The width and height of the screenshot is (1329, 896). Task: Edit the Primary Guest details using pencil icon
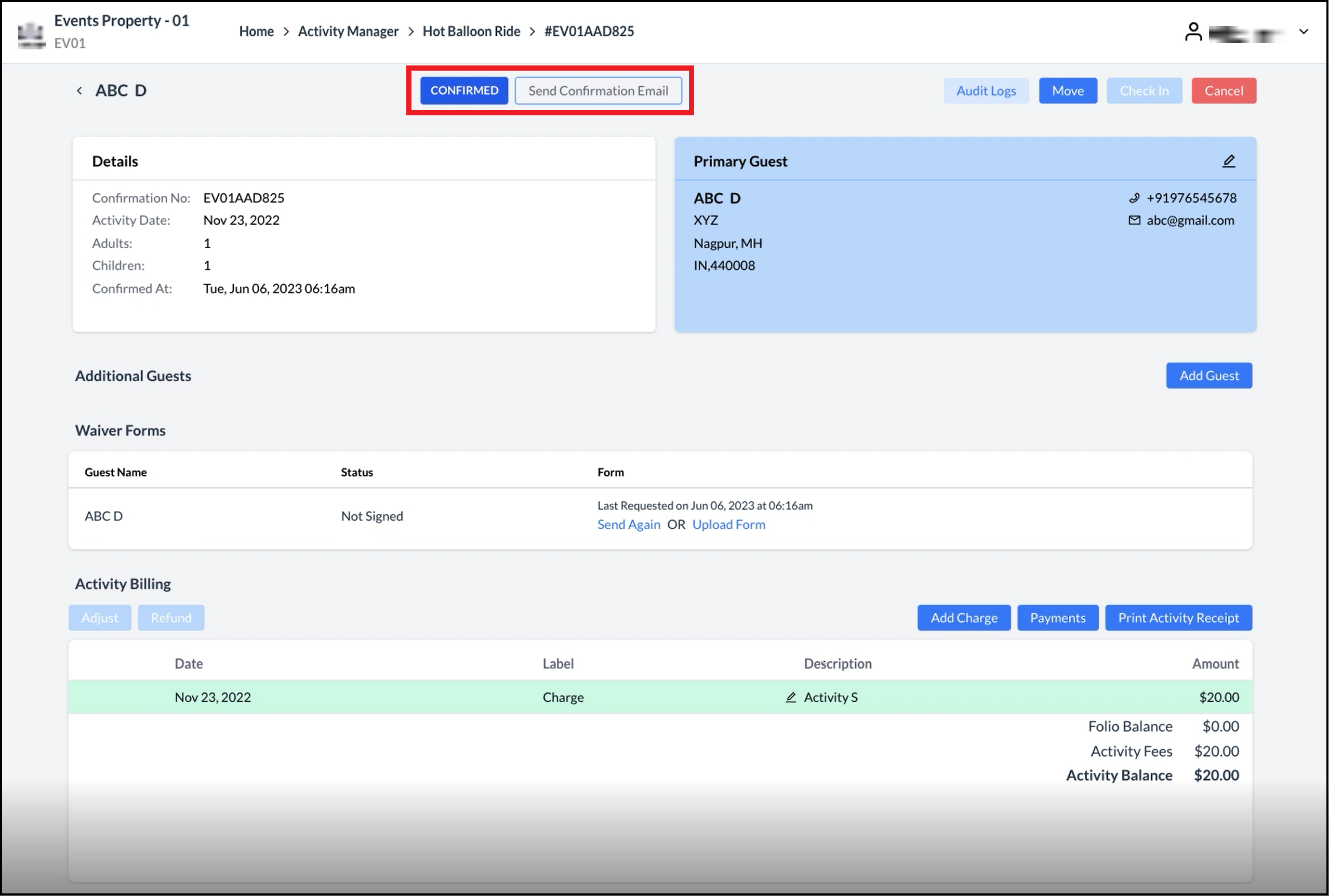tap(1229, 161)
